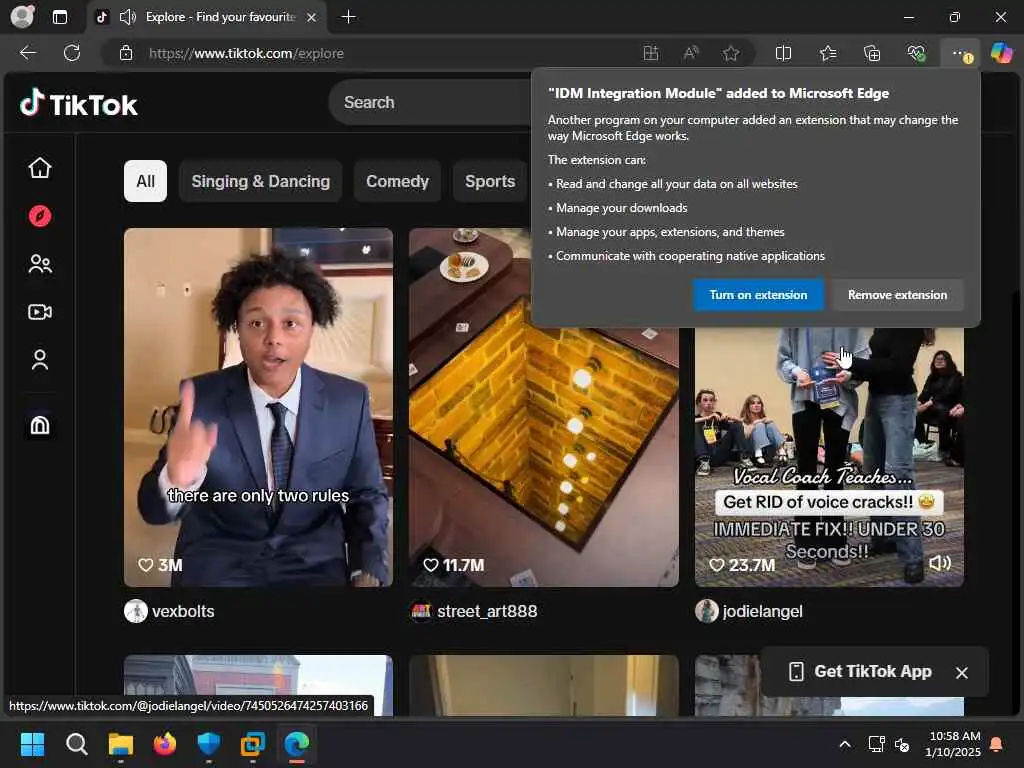
Task: Open a new browser tab
Action: coord(348,17)
